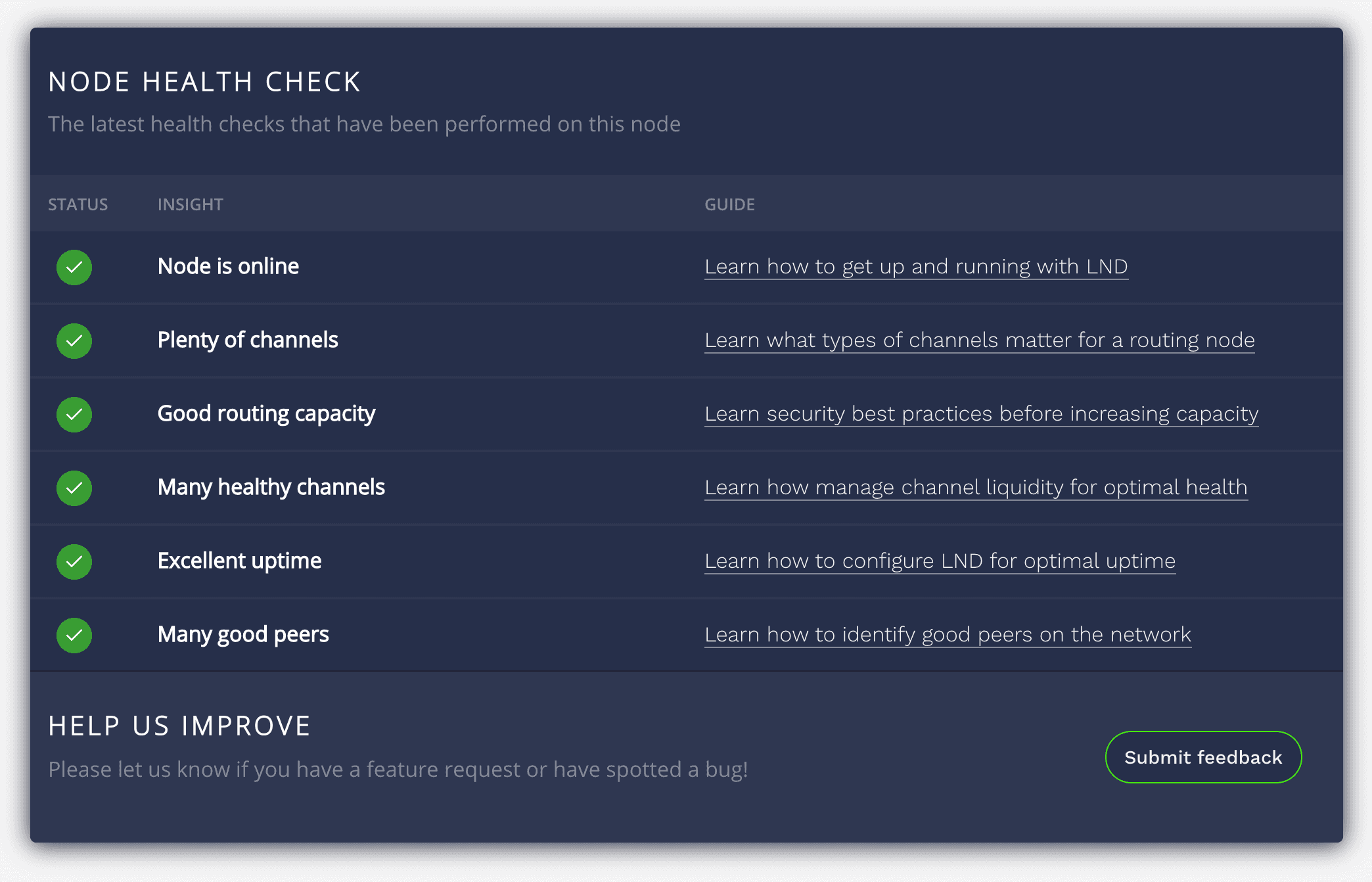Image resolution: width=1372 pixels, height=882 pixels.
Task: Click the NODE HEALTH CHECK heading
Action: (204, 81)
